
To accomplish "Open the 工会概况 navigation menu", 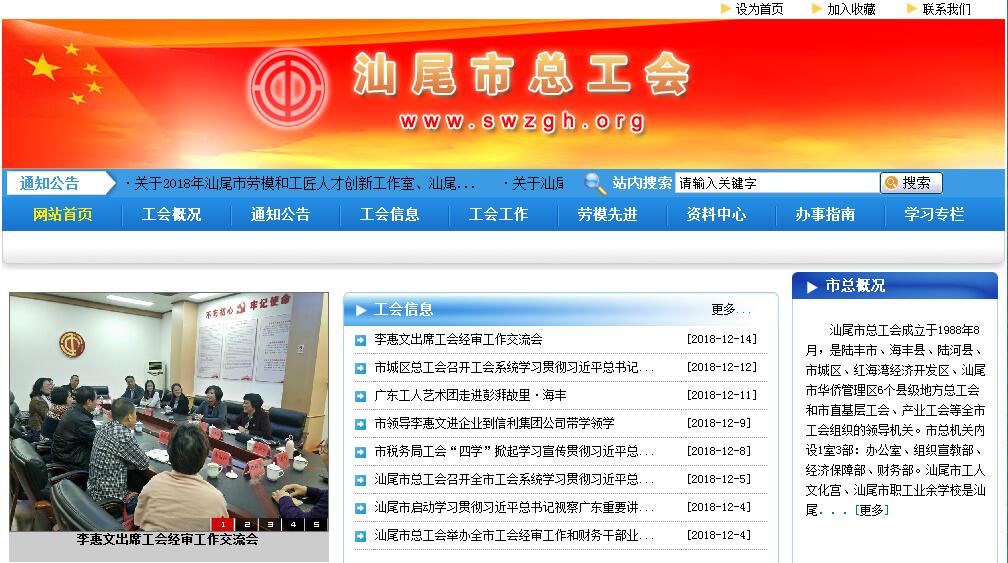I will [171, 214].
